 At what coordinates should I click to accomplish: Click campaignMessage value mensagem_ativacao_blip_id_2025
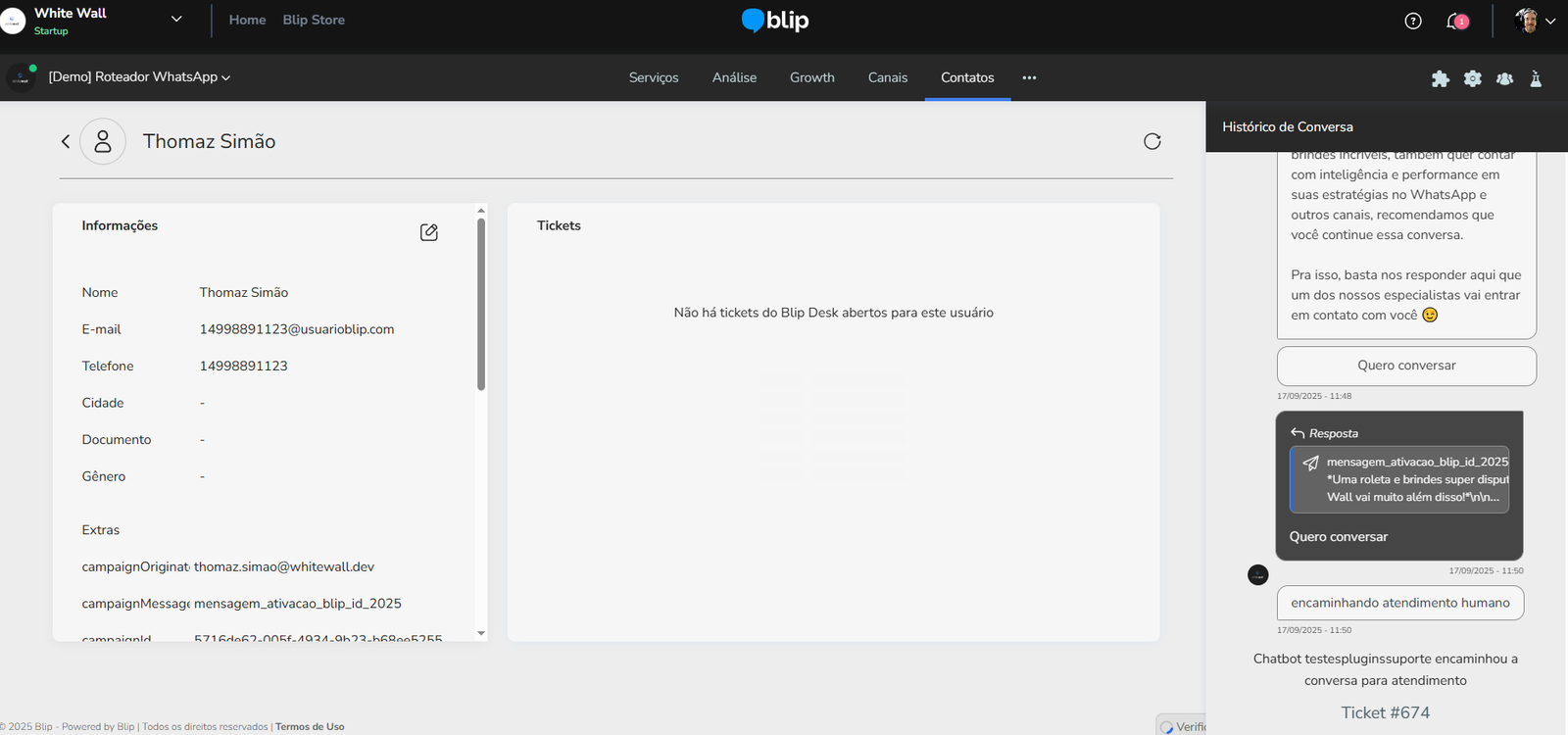click(x=298, y=604)
